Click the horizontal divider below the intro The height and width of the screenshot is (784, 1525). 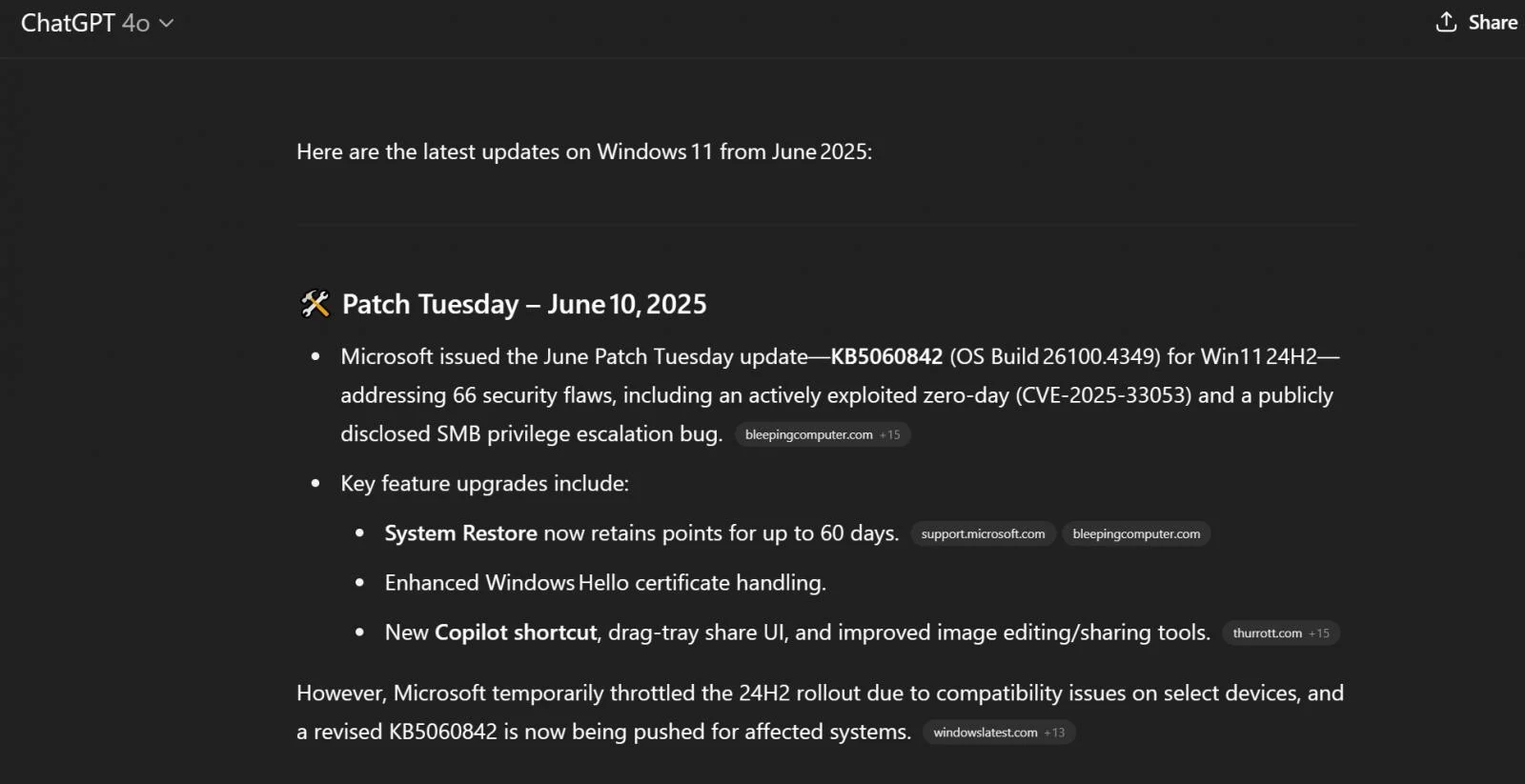pos(825,225)
